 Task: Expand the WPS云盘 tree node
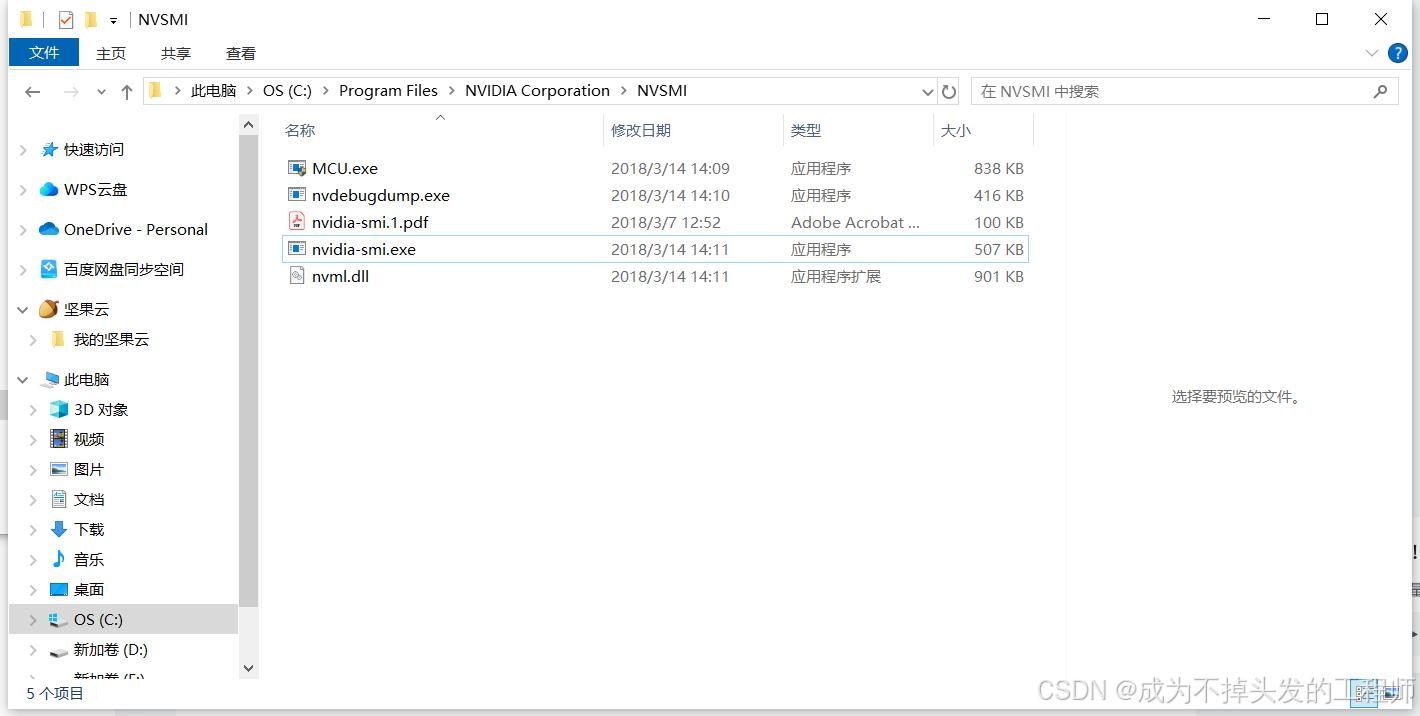pos(23,190)
